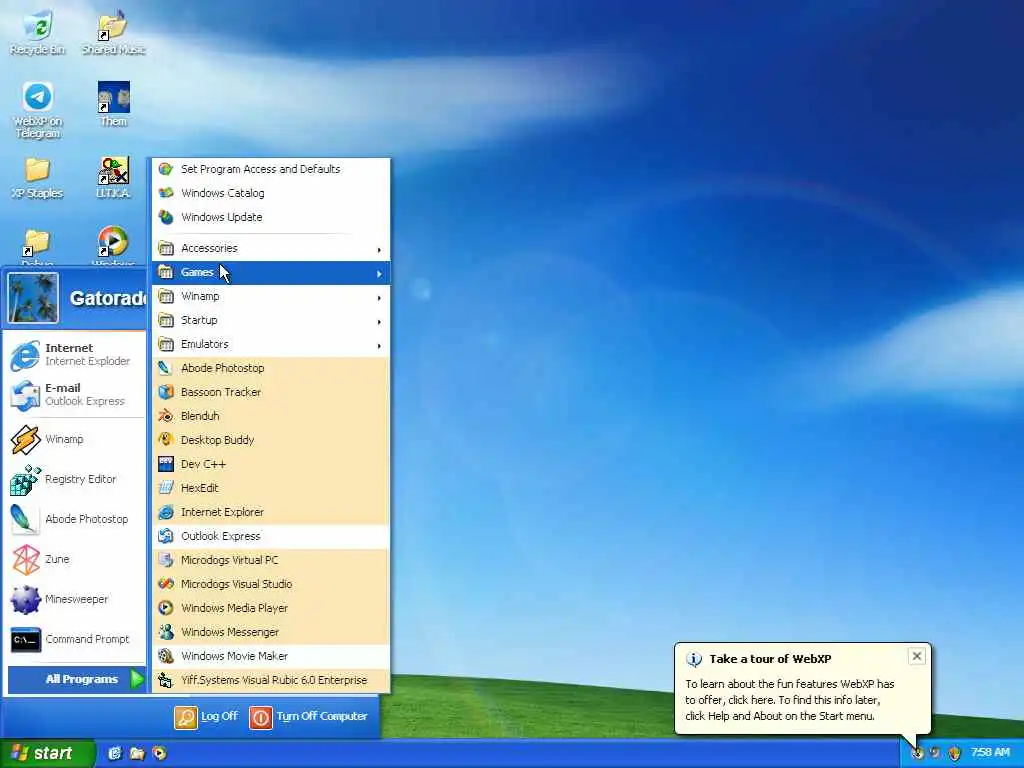Image resolution: width=1024 pixels, height=768 pixels.
Task: Click the Gatorade user avatar picture
Action: point(33,298)
